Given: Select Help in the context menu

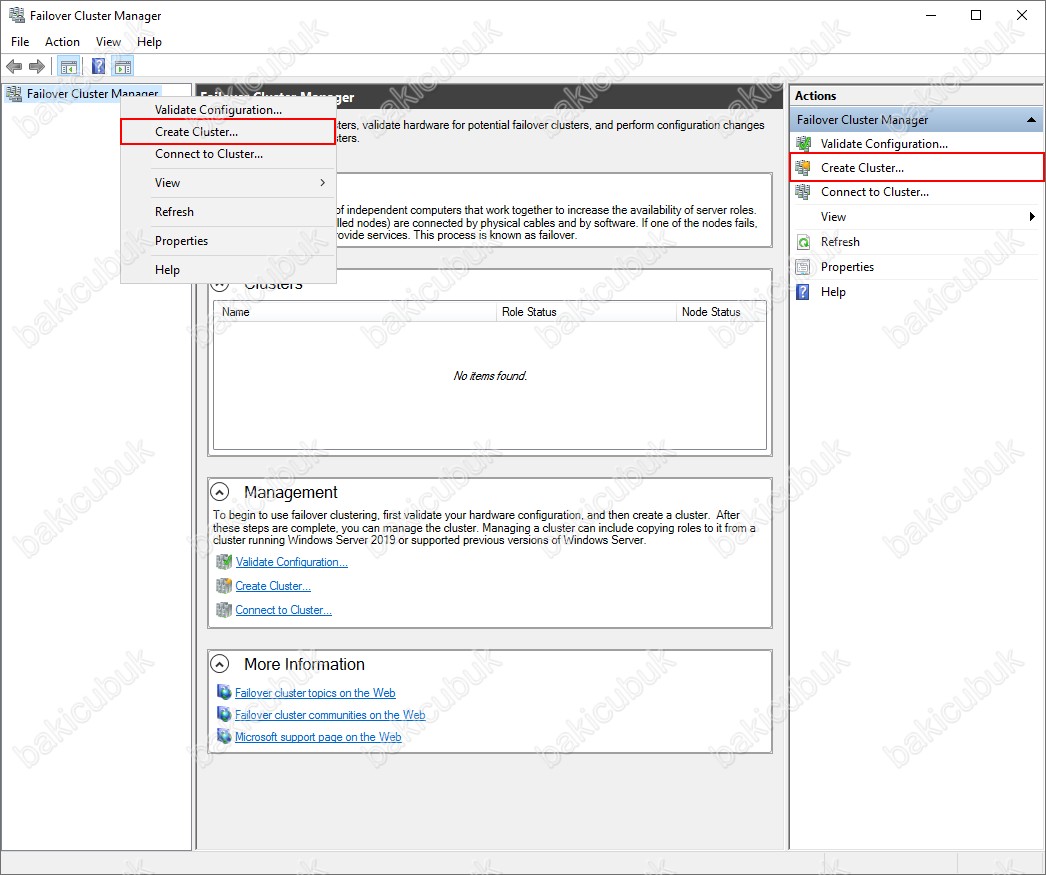Looking at the screenshot, I should [x=228, y=269].
